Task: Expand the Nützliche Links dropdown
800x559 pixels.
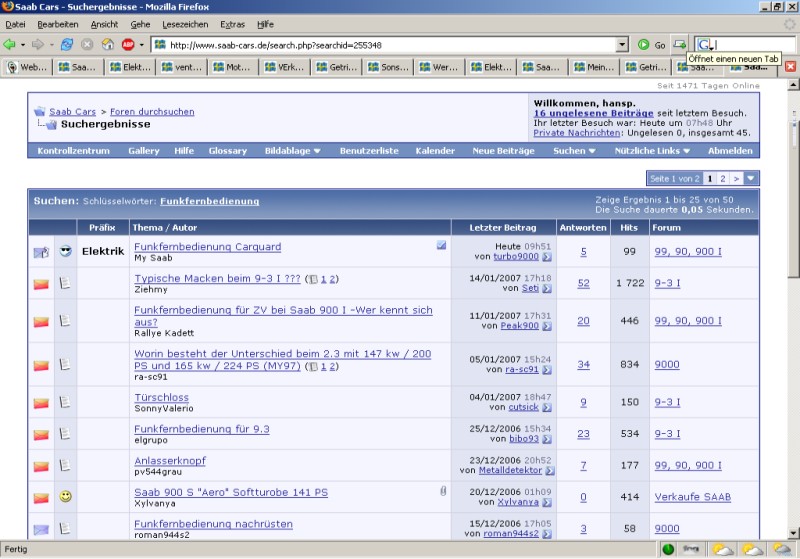Action: pos(686,151)
